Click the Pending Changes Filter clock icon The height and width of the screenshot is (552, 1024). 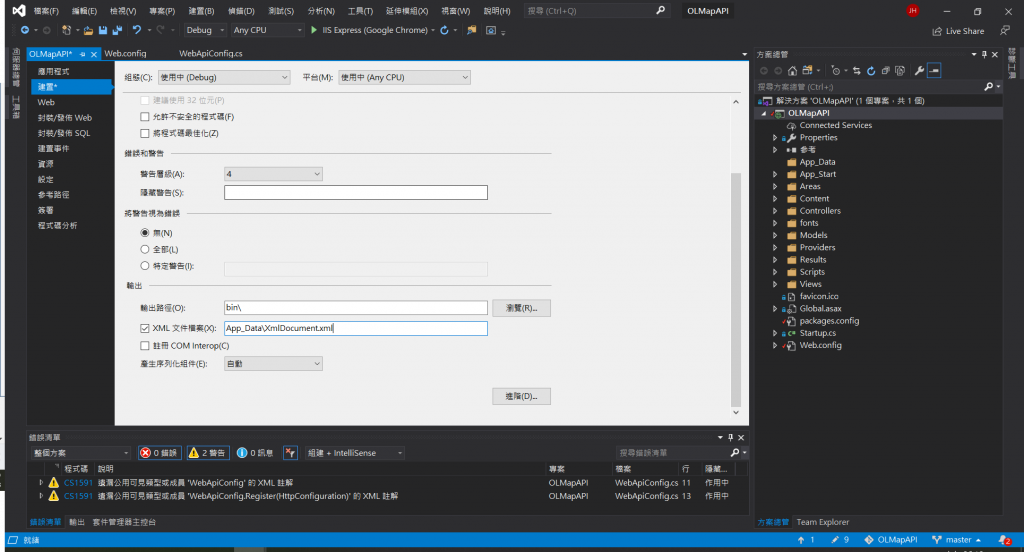(x=835, y=71)
